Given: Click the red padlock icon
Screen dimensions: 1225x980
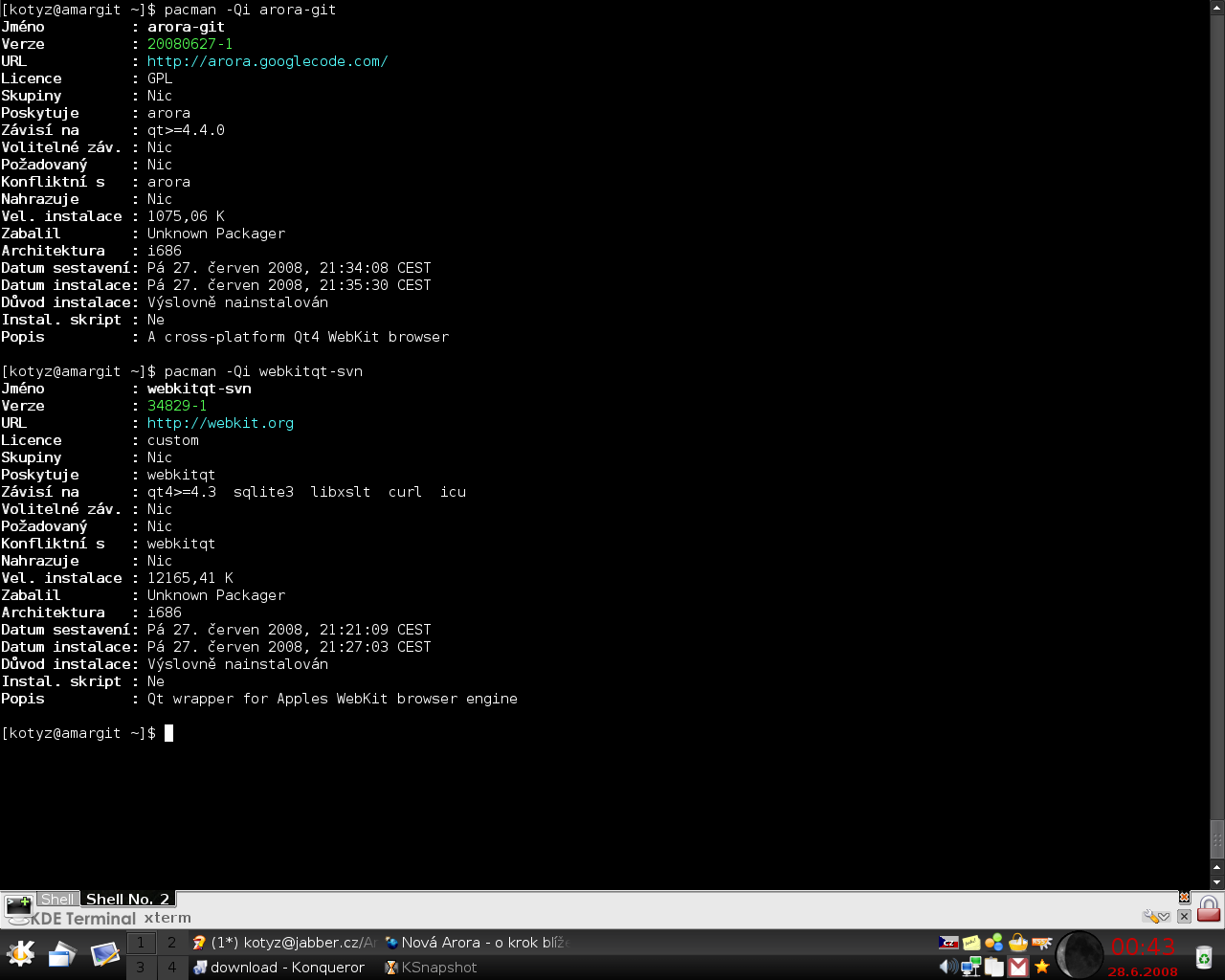Looking at the screenshot, I should [1209, 908].
